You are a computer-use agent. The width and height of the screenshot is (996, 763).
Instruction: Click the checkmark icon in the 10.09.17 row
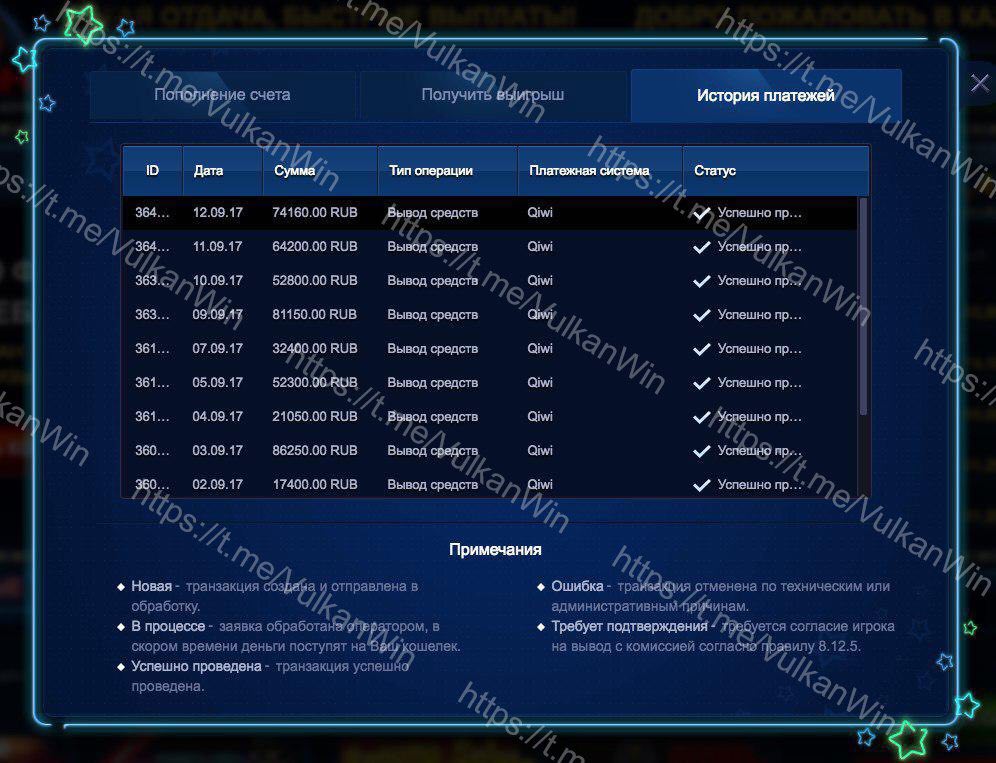[701, 281]
